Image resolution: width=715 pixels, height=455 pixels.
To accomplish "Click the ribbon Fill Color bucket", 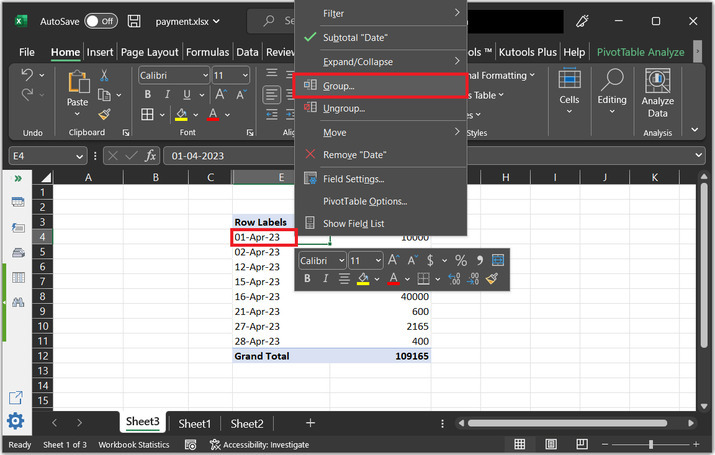I will [181, 114].
